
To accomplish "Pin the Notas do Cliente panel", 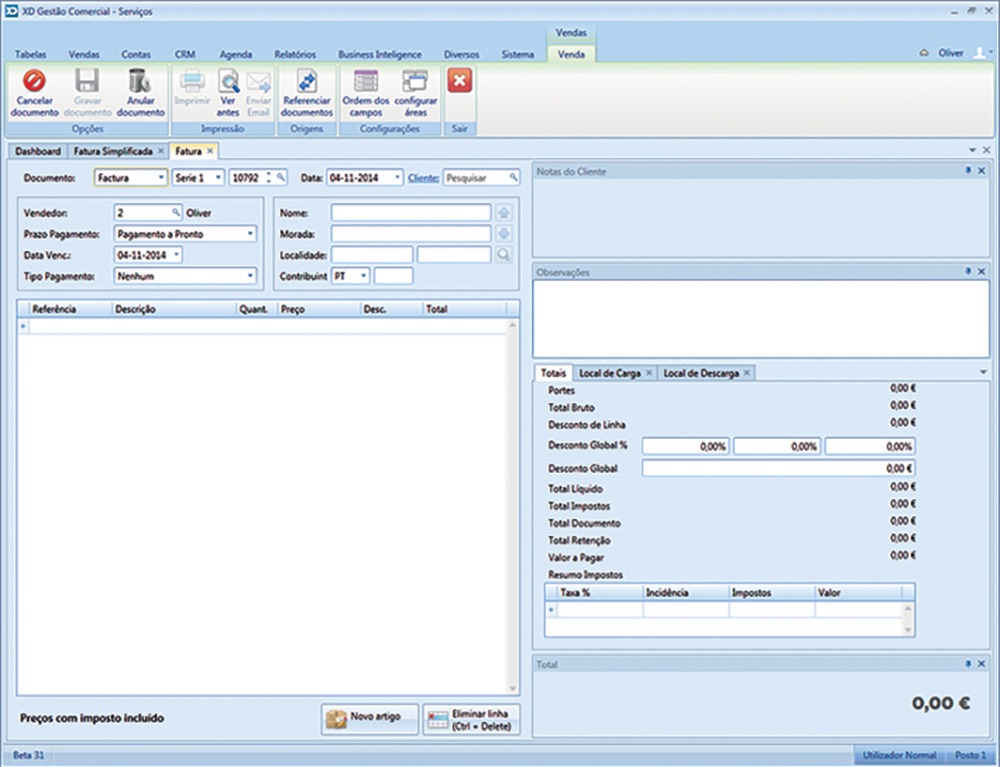I will (x=968, y=172).
